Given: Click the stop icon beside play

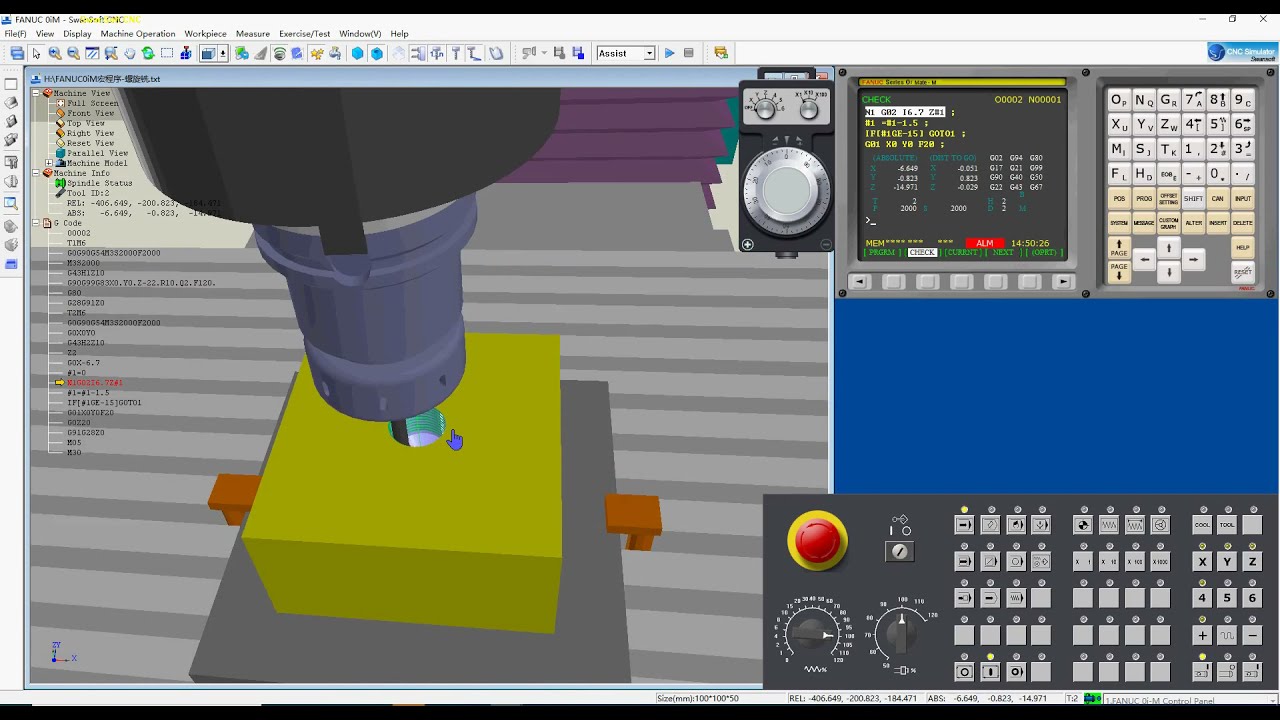Looking at the screenshot, I should click(x=688, y=53).
